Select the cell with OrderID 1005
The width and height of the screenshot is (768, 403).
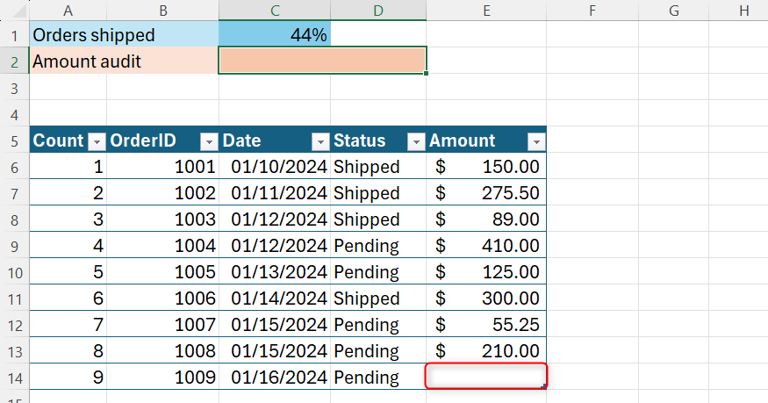pos(163,272)
